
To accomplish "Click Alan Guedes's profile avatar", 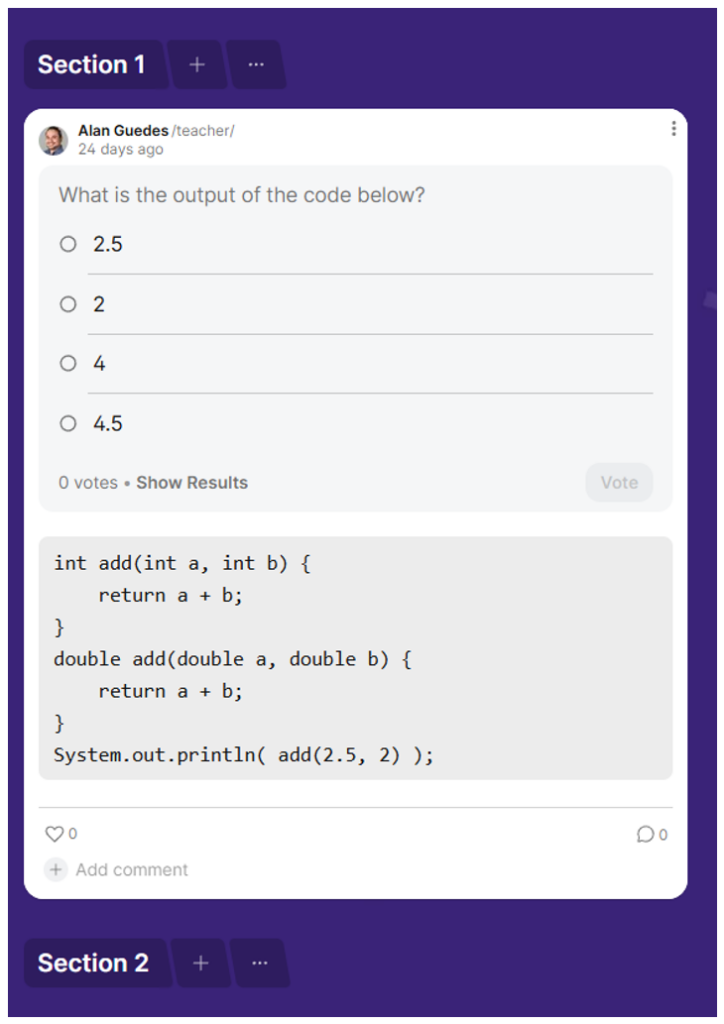I will [x=53, y=140].
